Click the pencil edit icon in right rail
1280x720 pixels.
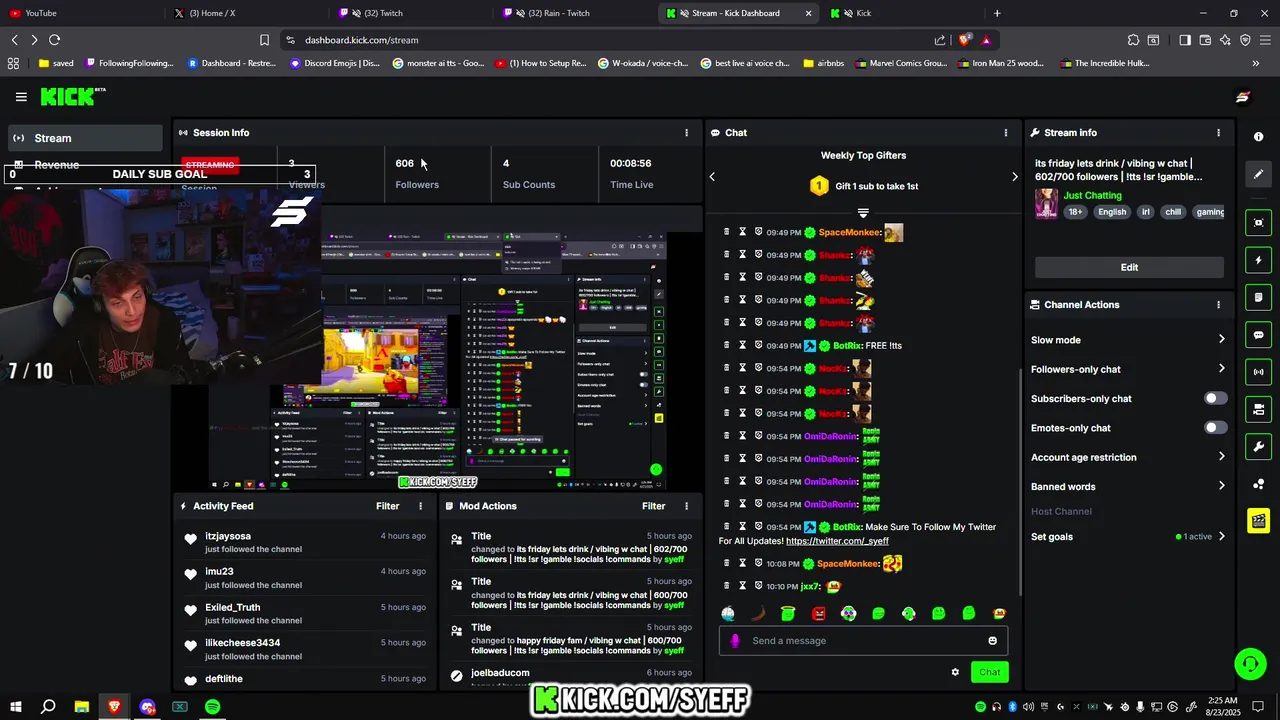click(1258, 174)
